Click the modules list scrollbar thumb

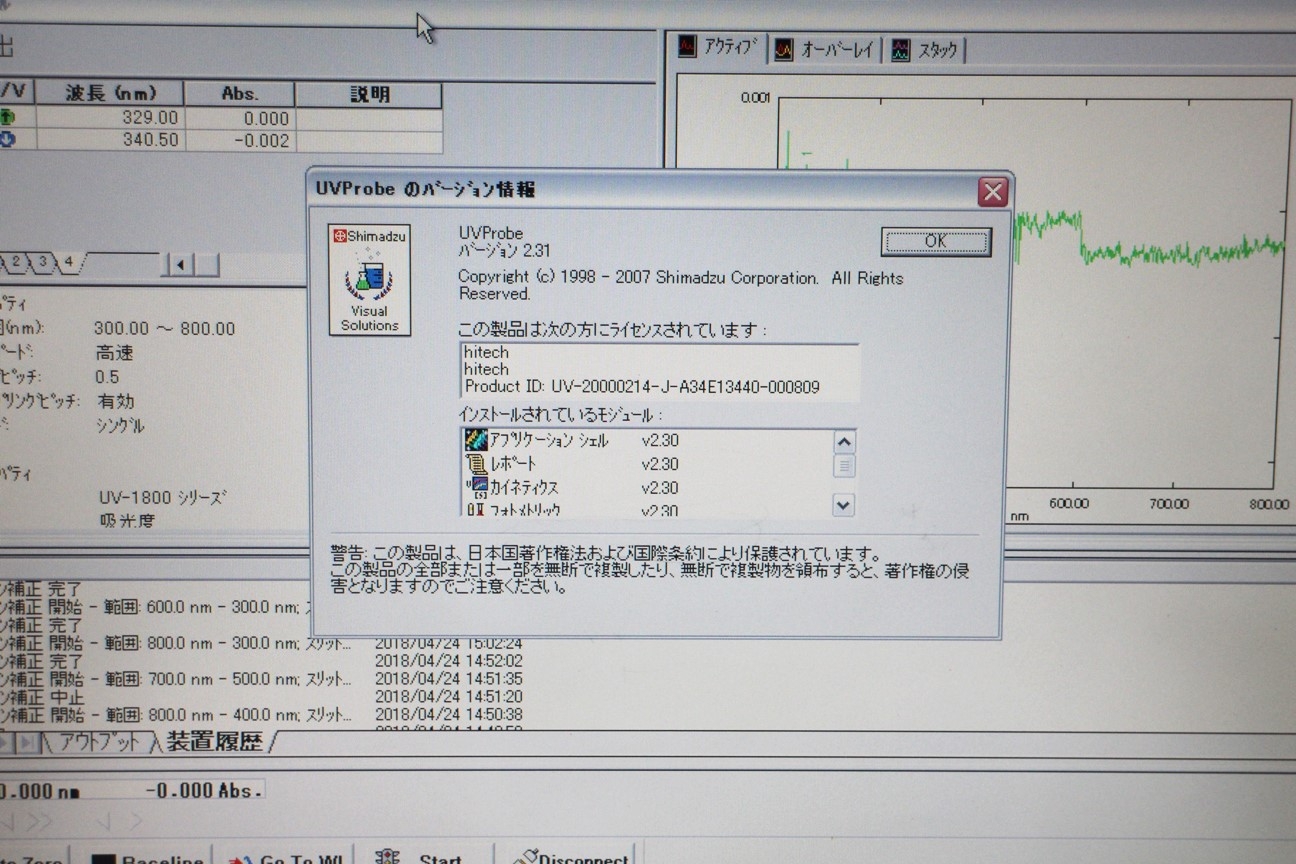(844, 466)
